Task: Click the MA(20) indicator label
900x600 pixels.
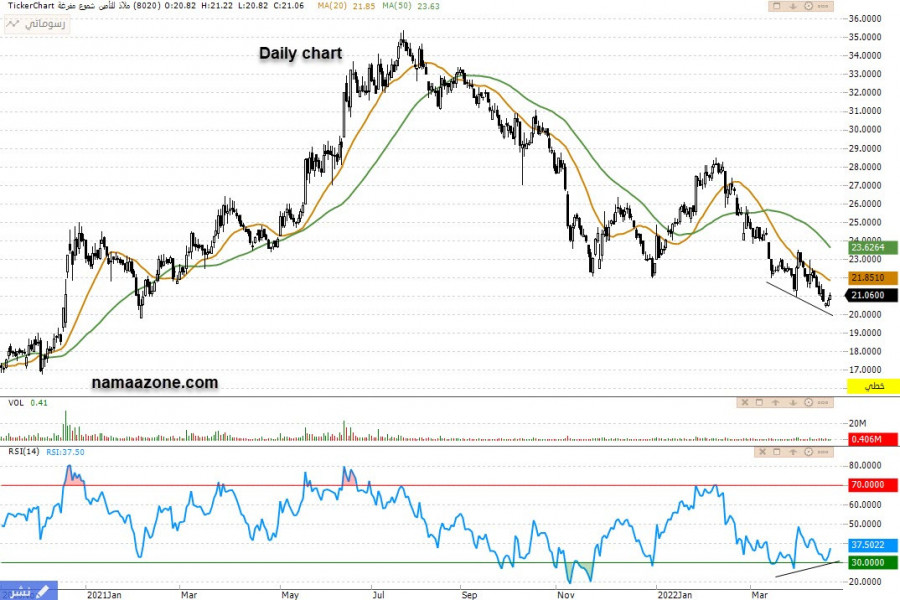Action: [x=345, y=6]
